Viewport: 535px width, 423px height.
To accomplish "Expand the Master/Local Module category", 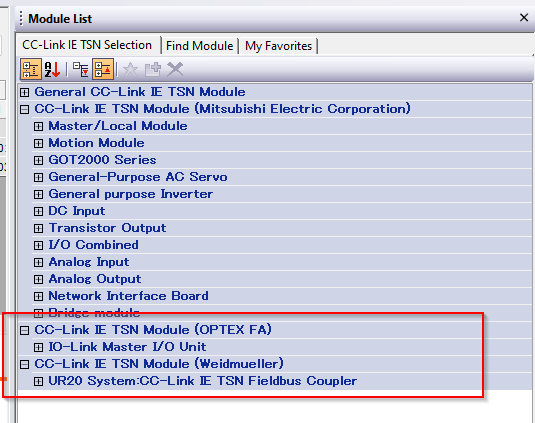I will click(x=38, y=126).
